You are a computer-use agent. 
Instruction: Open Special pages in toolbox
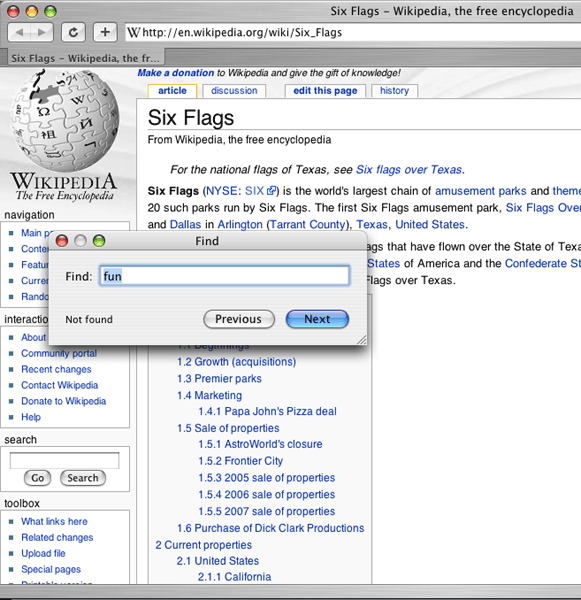[51, 570]
